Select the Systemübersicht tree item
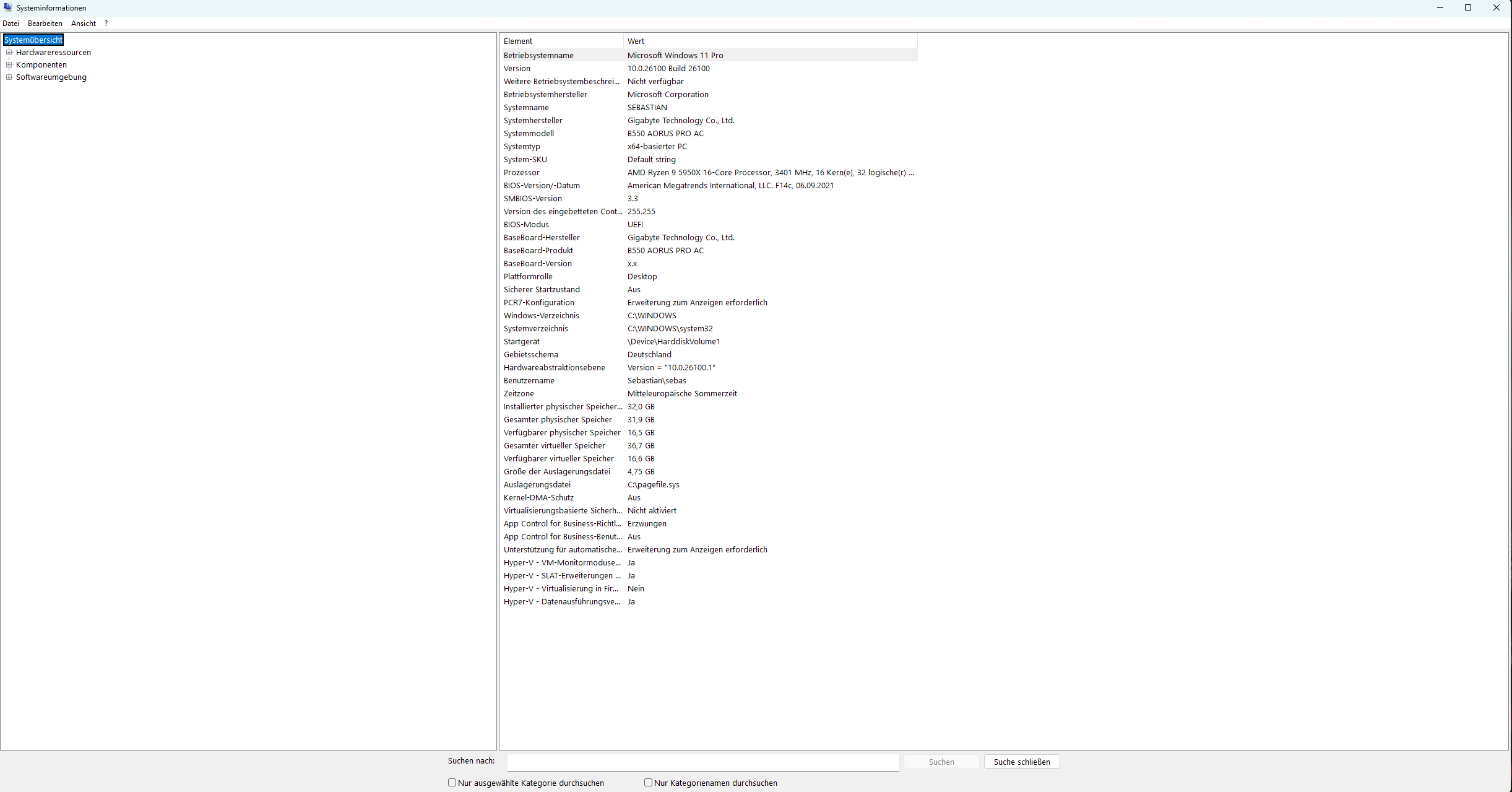 [x=33, y=40]
